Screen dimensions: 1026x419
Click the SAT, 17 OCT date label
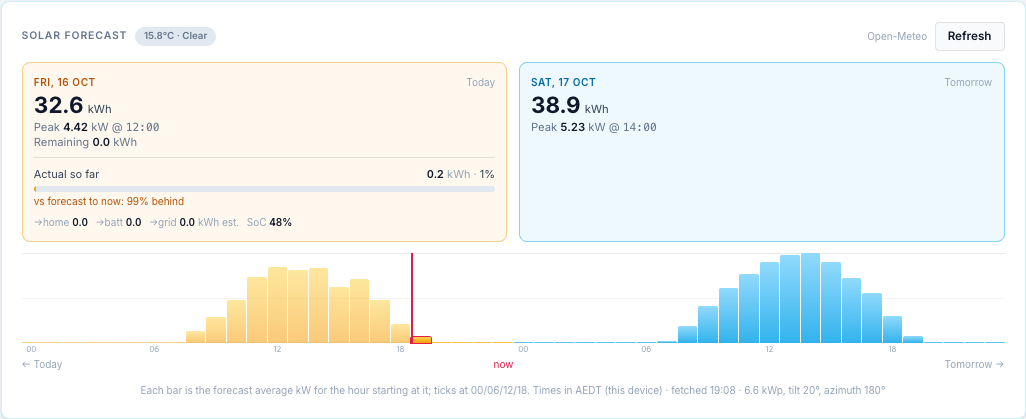[x=563, y=82]
